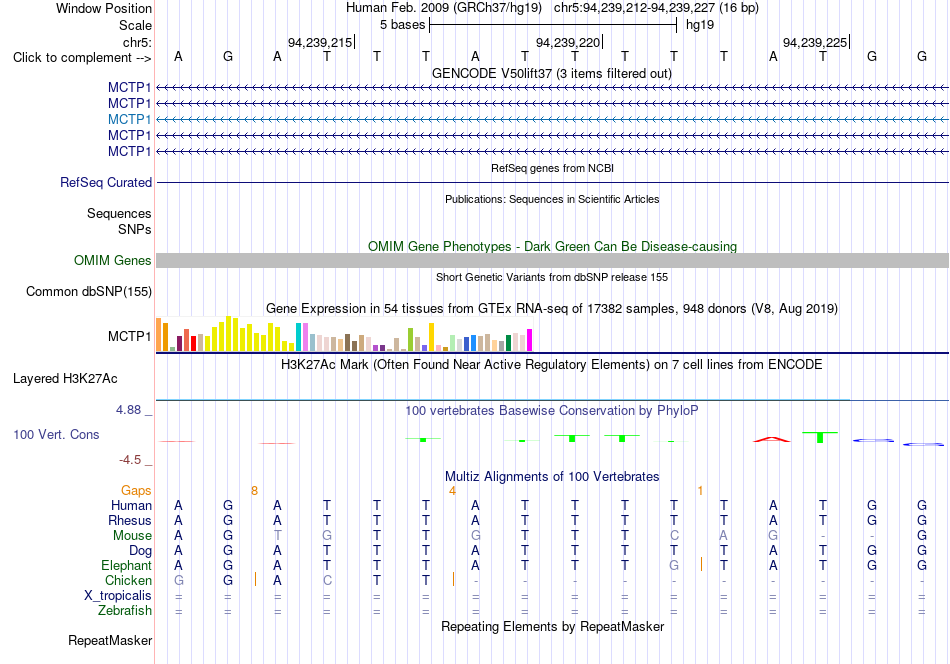950x664 pixels.
Task: Click the gray C base in Mouse row
Action: tap(674, 536)
